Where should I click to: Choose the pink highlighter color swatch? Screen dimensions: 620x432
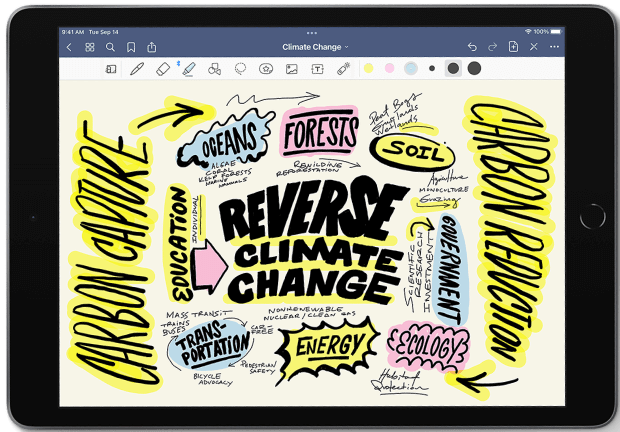point(389,69)
